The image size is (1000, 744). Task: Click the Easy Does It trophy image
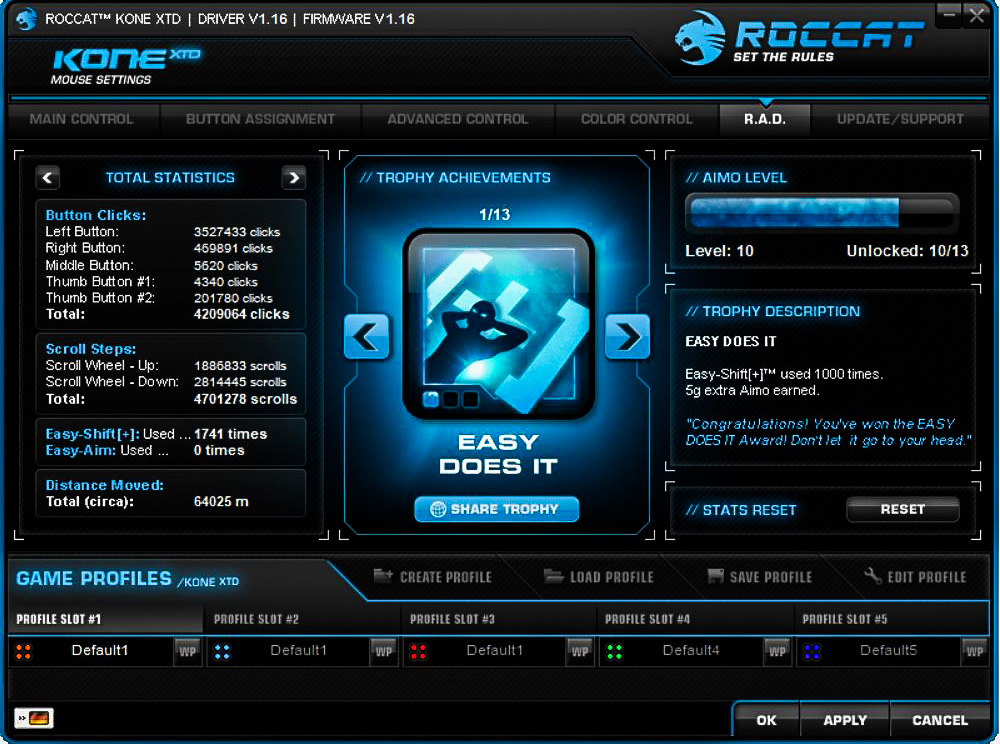point(498,325)
